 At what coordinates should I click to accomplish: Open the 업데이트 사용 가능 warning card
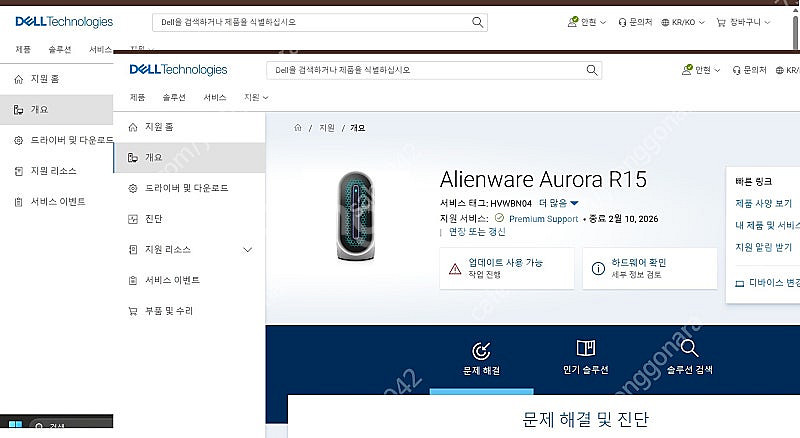(507, 269)
